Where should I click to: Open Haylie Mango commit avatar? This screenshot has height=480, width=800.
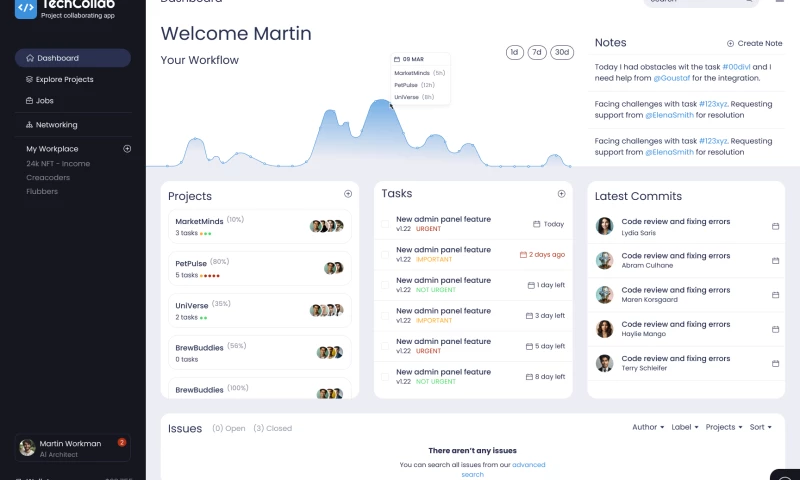click(x=605, y=329)
